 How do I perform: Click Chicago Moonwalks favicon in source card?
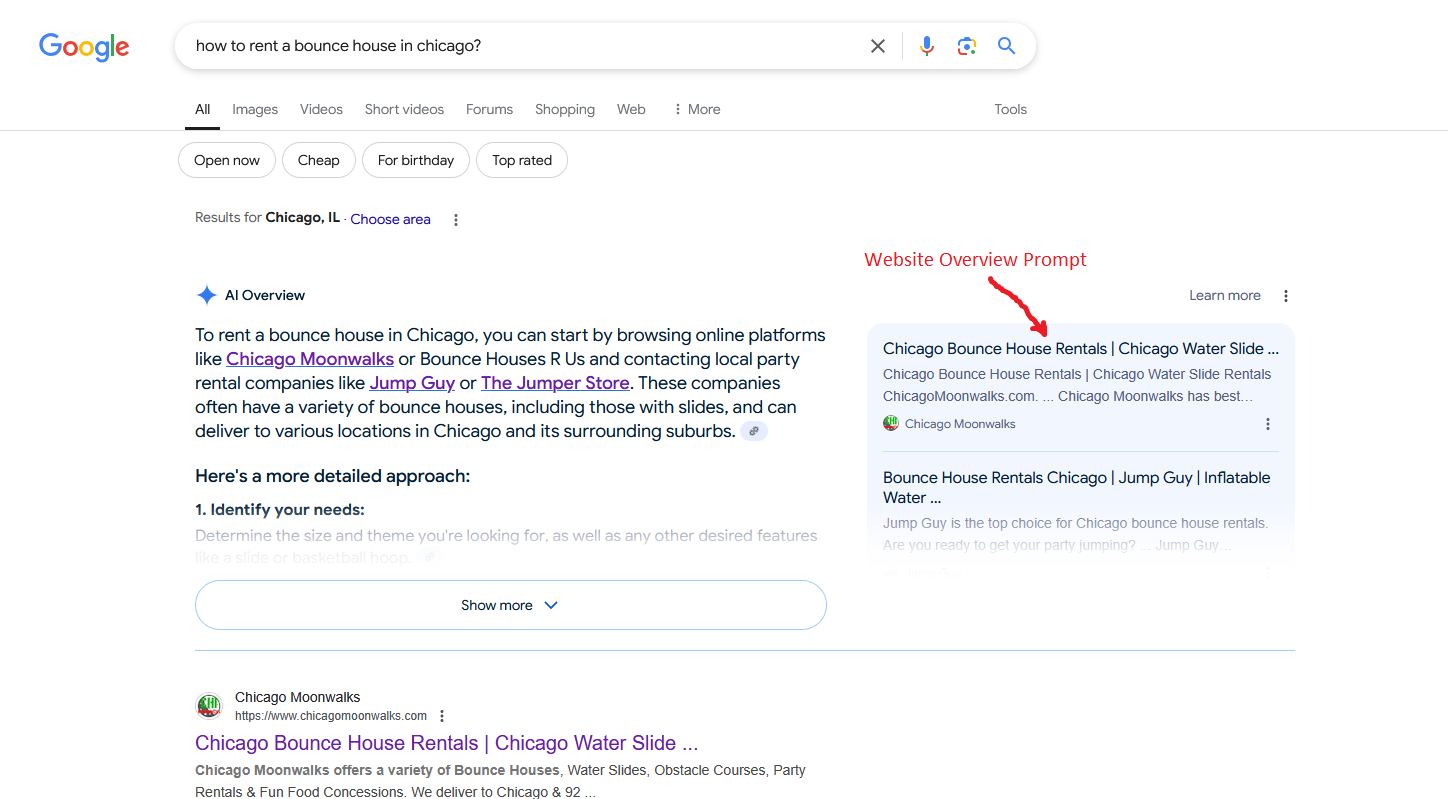click(891, 423)
